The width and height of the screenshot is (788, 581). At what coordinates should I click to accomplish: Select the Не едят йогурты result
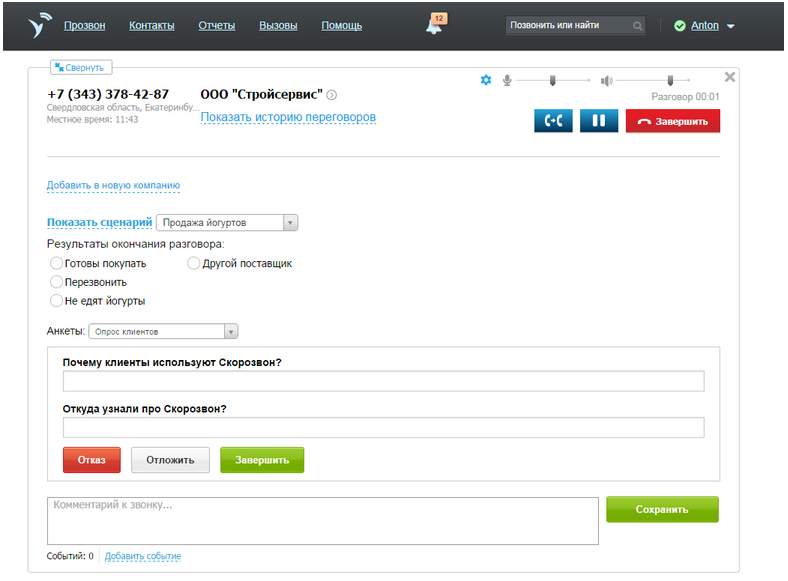pyautogui.click(x=56, y=301)
